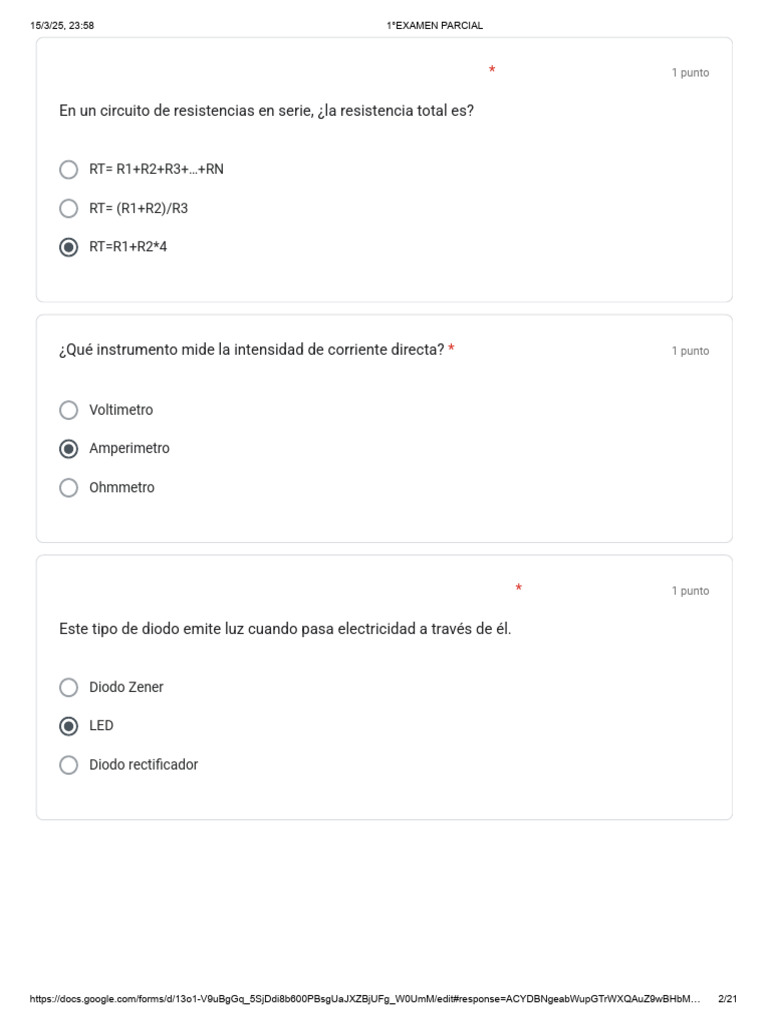Screen dimensions: 768x1024
Task: Click the 15/3/25, 23:58 timestamp
Action: pos(62,26)
